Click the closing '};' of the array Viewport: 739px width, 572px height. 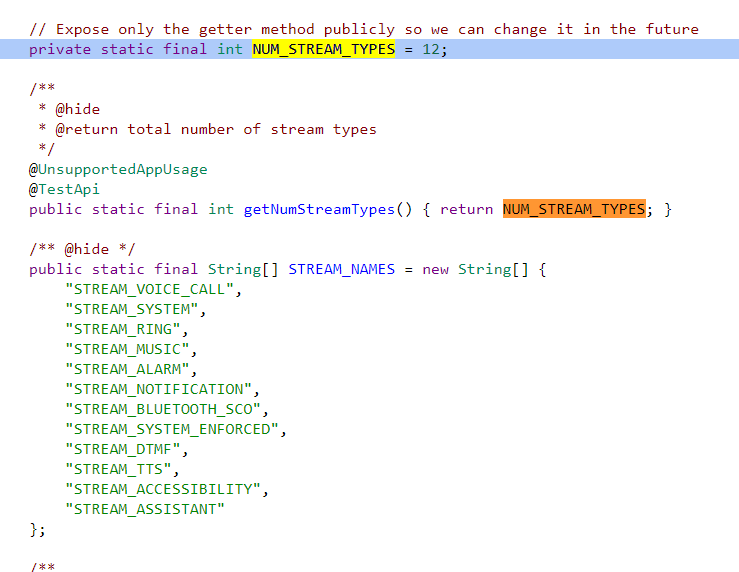(x=38, y=530)
